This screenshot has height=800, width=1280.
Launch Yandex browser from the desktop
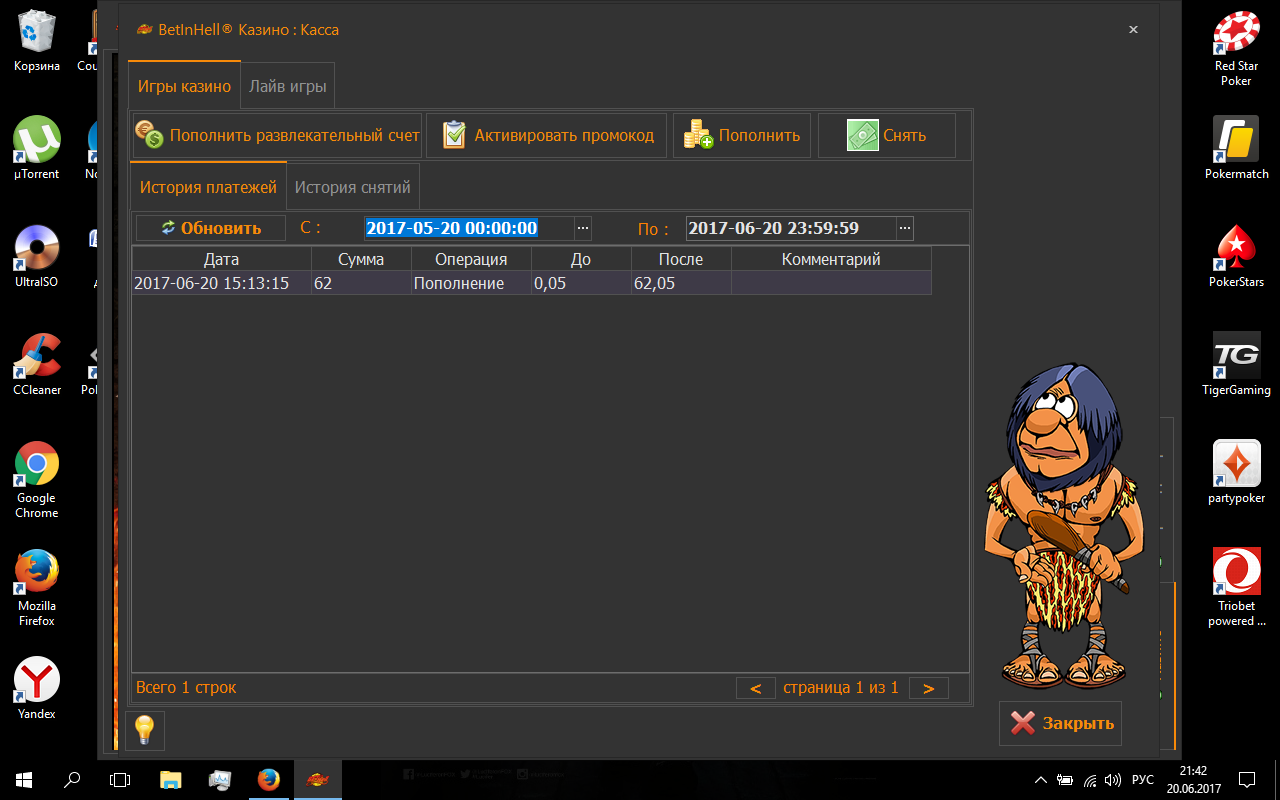click(x=37, y=681)
